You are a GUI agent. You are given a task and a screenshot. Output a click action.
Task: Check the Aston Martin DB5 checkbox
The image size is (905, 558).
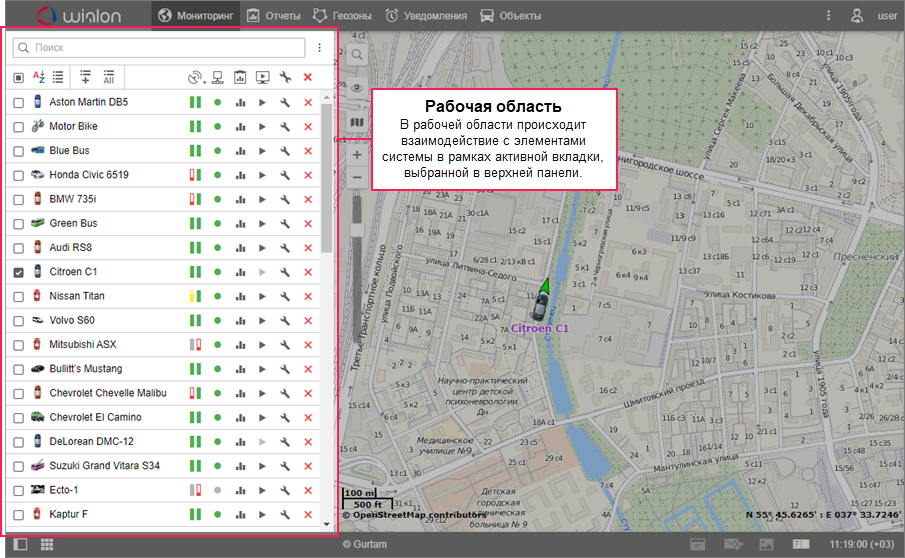(x=19, y=103)
